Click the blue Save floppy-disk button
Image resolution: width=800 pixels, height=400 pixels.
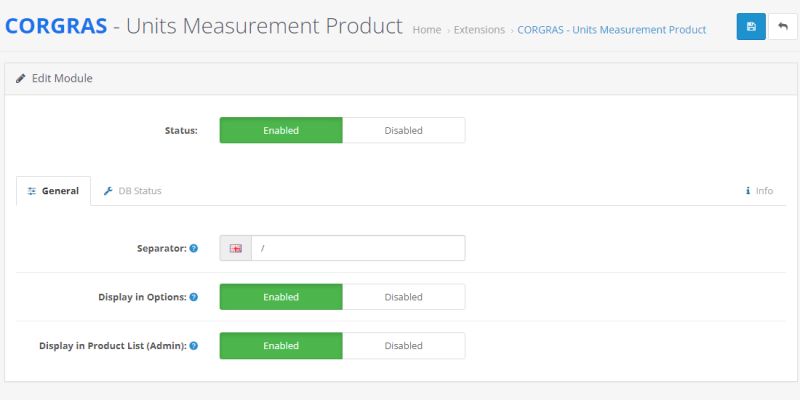click(751, 27)
